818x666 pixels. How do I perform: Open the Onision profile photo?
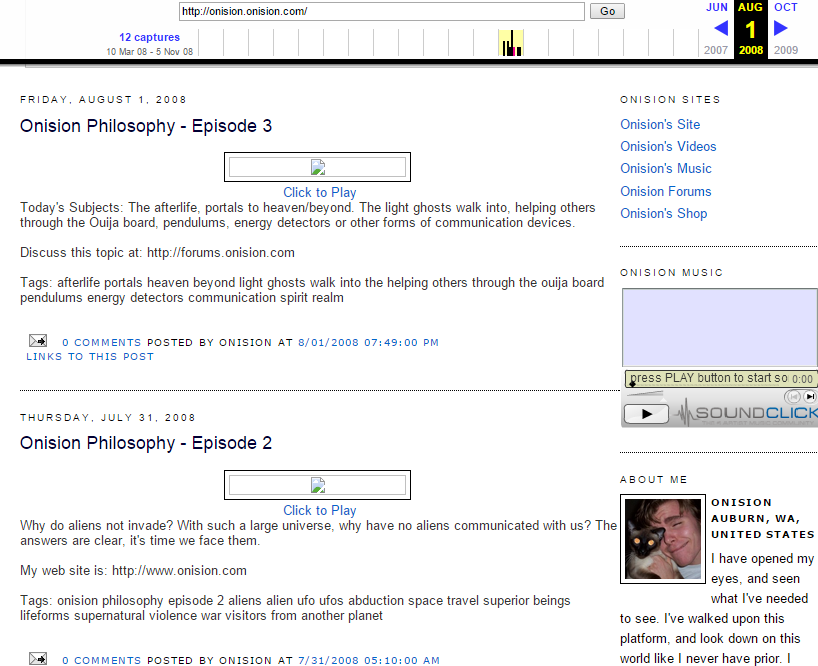click(x=663, y=539)
